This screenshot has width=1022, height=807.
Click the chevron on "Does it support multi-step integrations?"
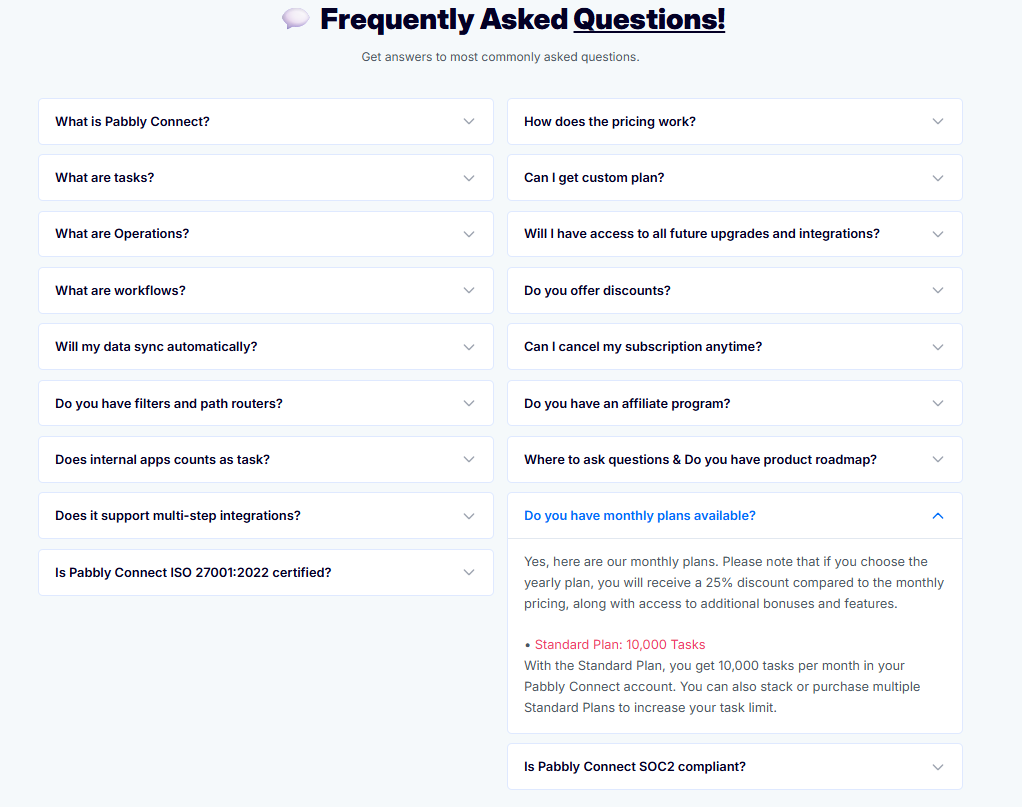pyautogui.click(x=469, y=516)
